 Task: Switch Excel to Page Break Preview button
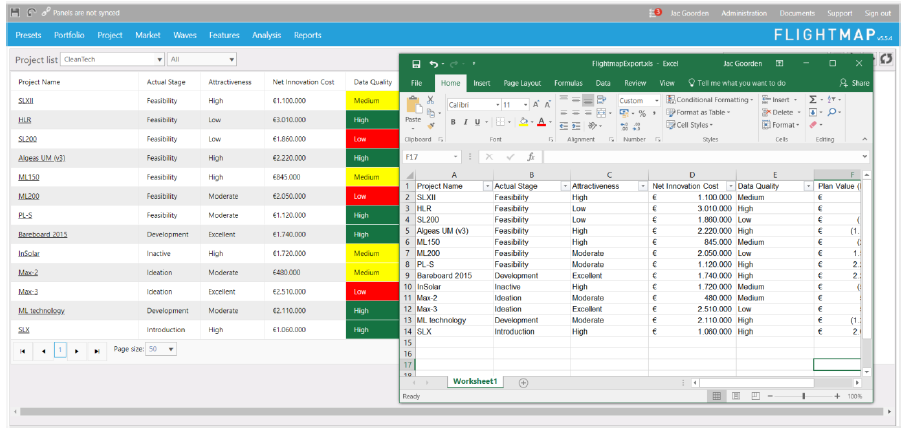coord(755,396)
